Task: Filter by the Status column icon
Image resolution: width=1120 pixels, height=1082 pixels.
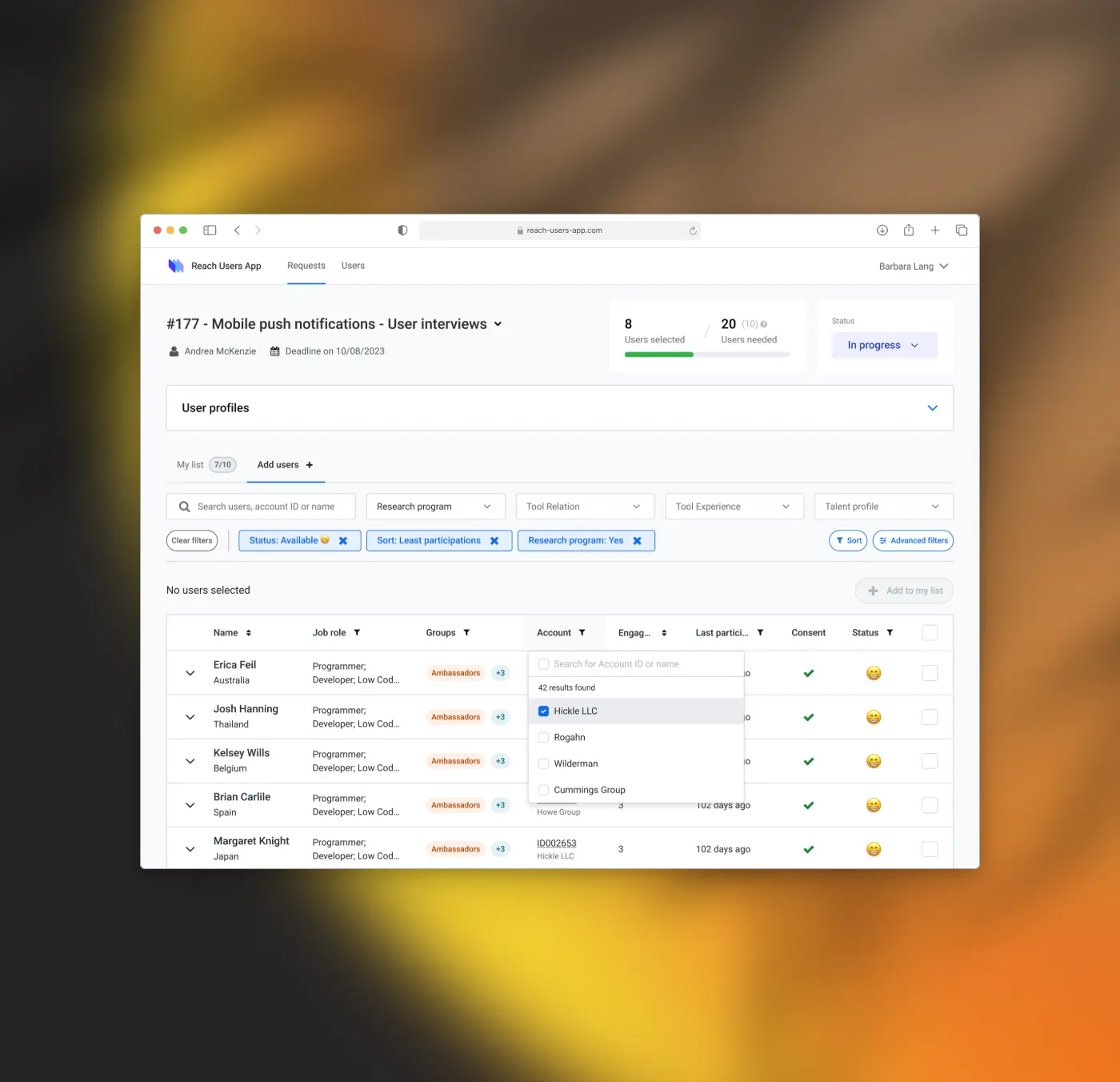Action: tap(890, 633)
